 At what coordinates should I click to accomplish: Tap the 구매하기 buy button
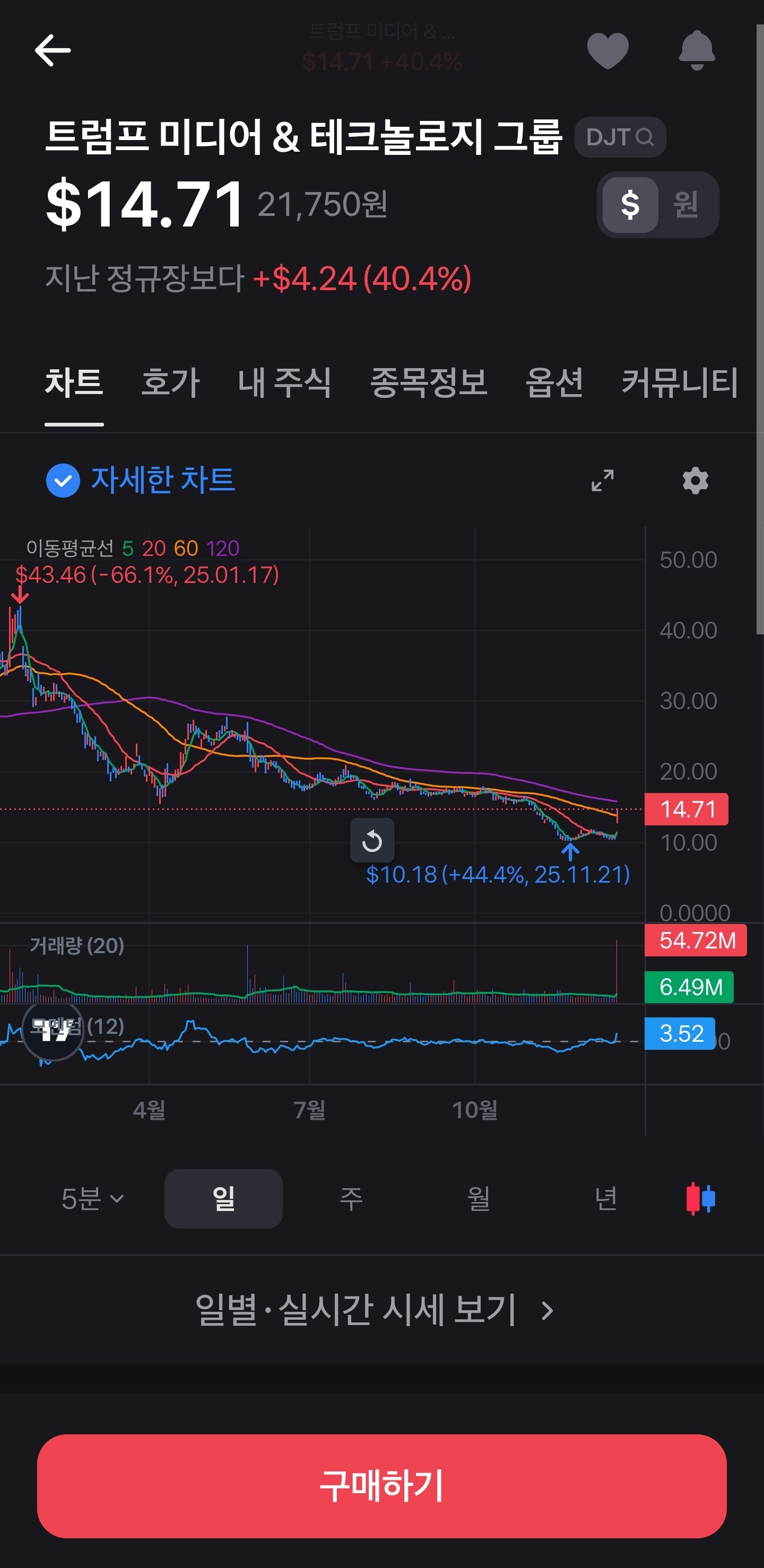click(x=381, y=1486)
